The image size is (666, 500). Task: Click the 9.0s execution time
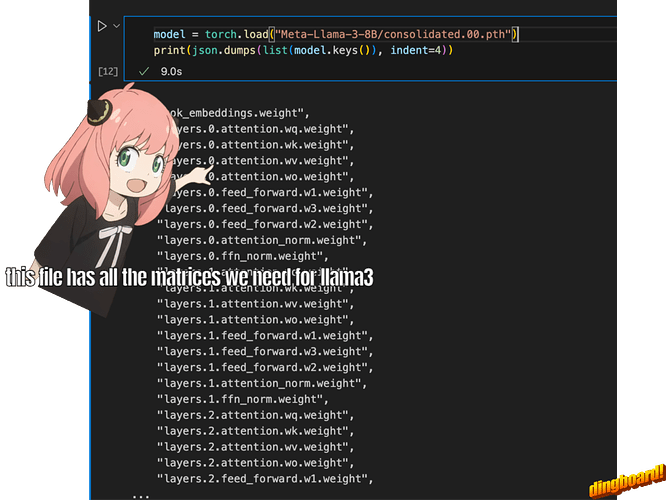pos(171,71)
